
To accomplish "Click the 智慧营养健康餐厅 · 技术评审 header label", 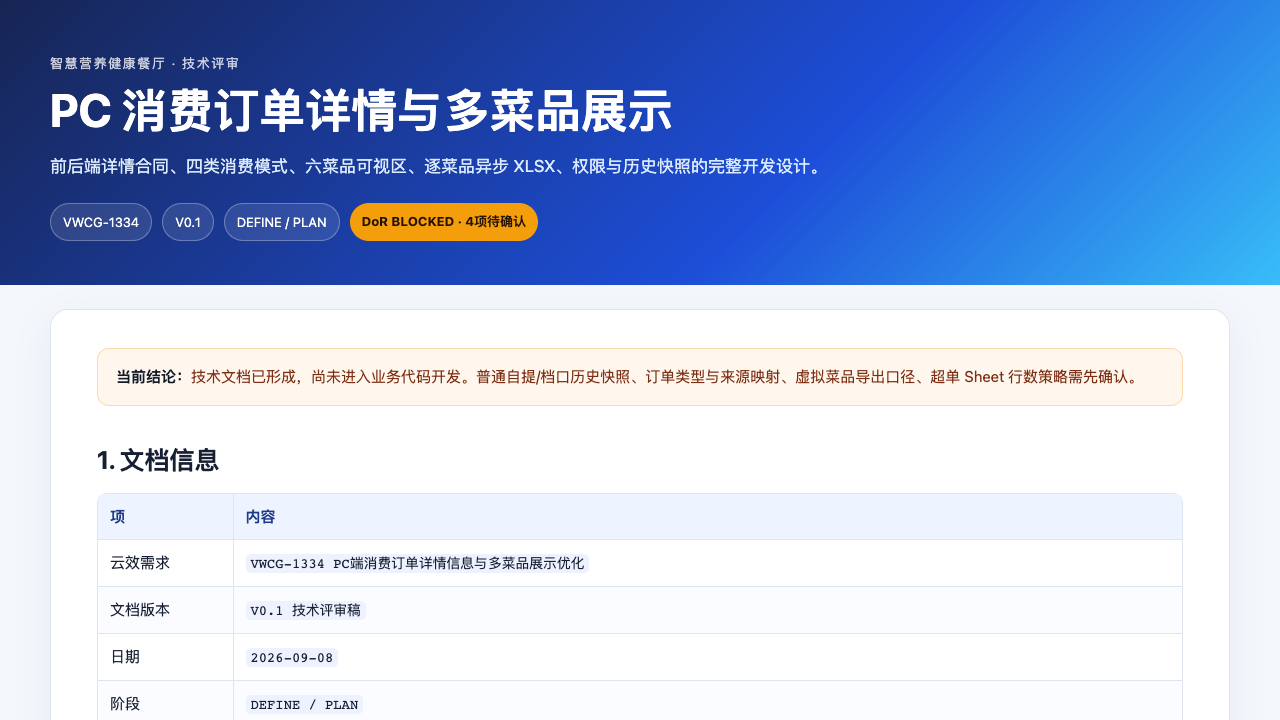I will (x=145, y=63).
